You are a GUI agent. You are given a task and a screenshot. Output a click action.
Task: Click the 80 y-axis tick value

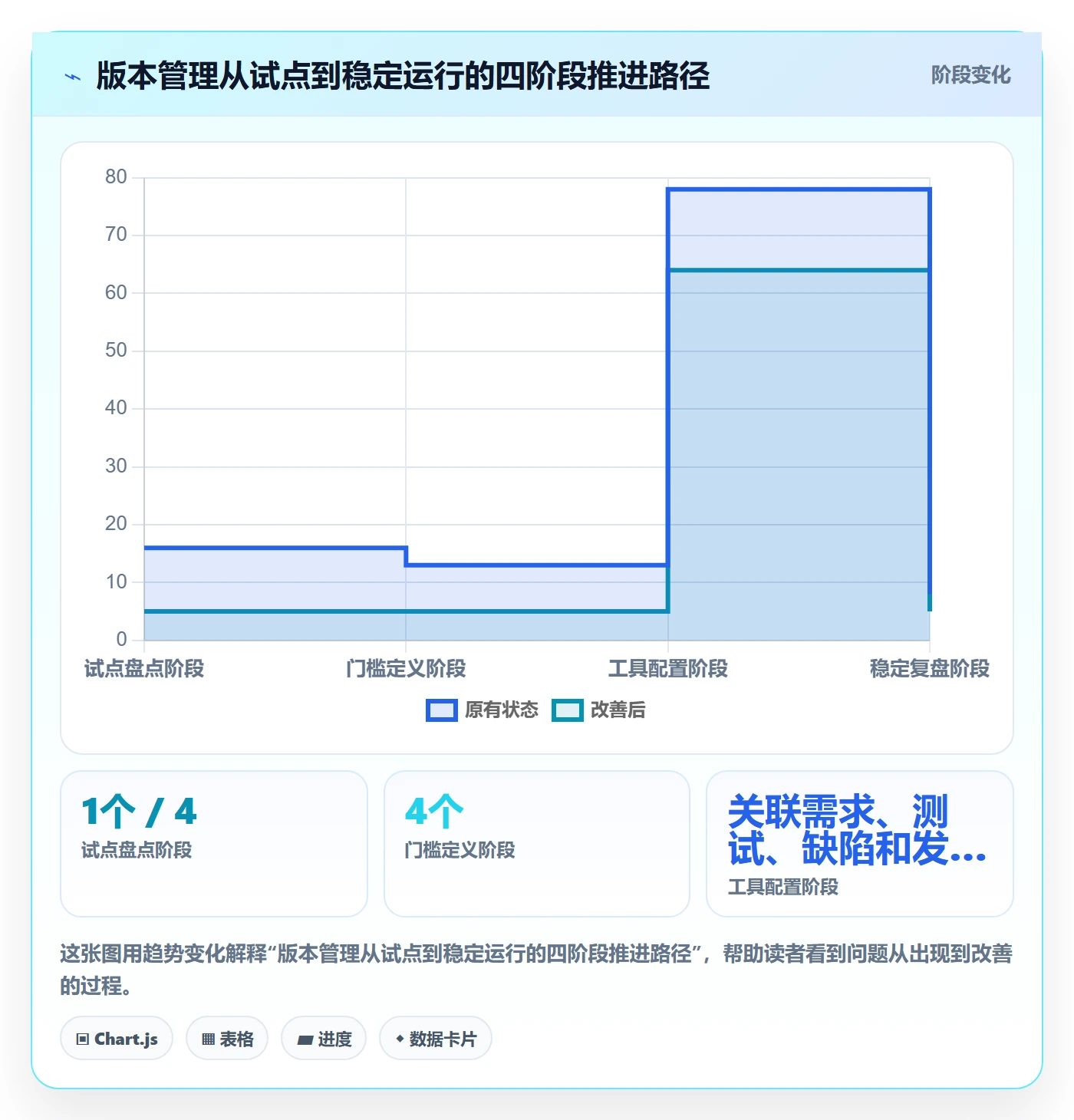coord(116,177)
